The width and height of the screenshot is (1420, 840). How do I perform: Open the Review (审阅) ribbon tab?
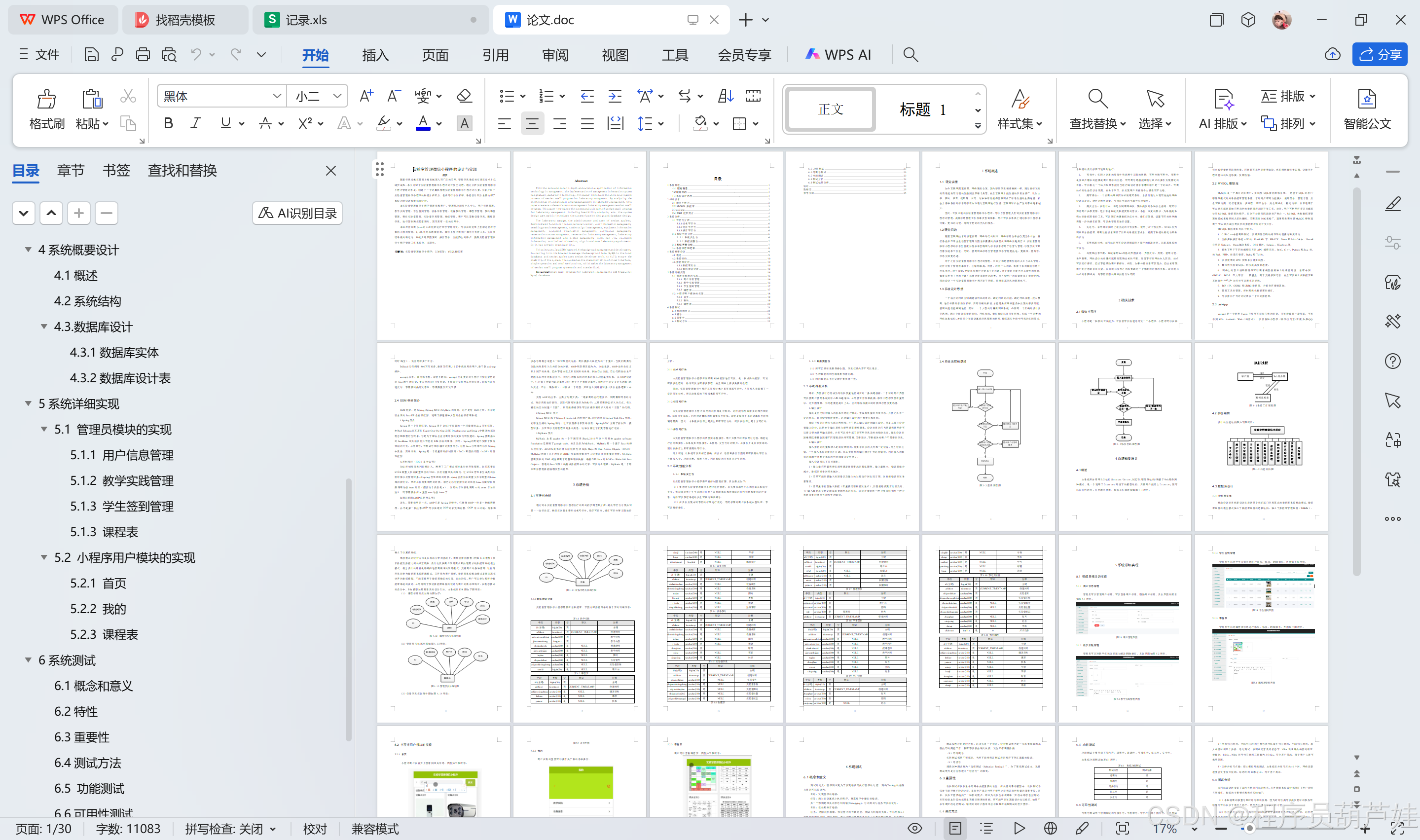555,55
